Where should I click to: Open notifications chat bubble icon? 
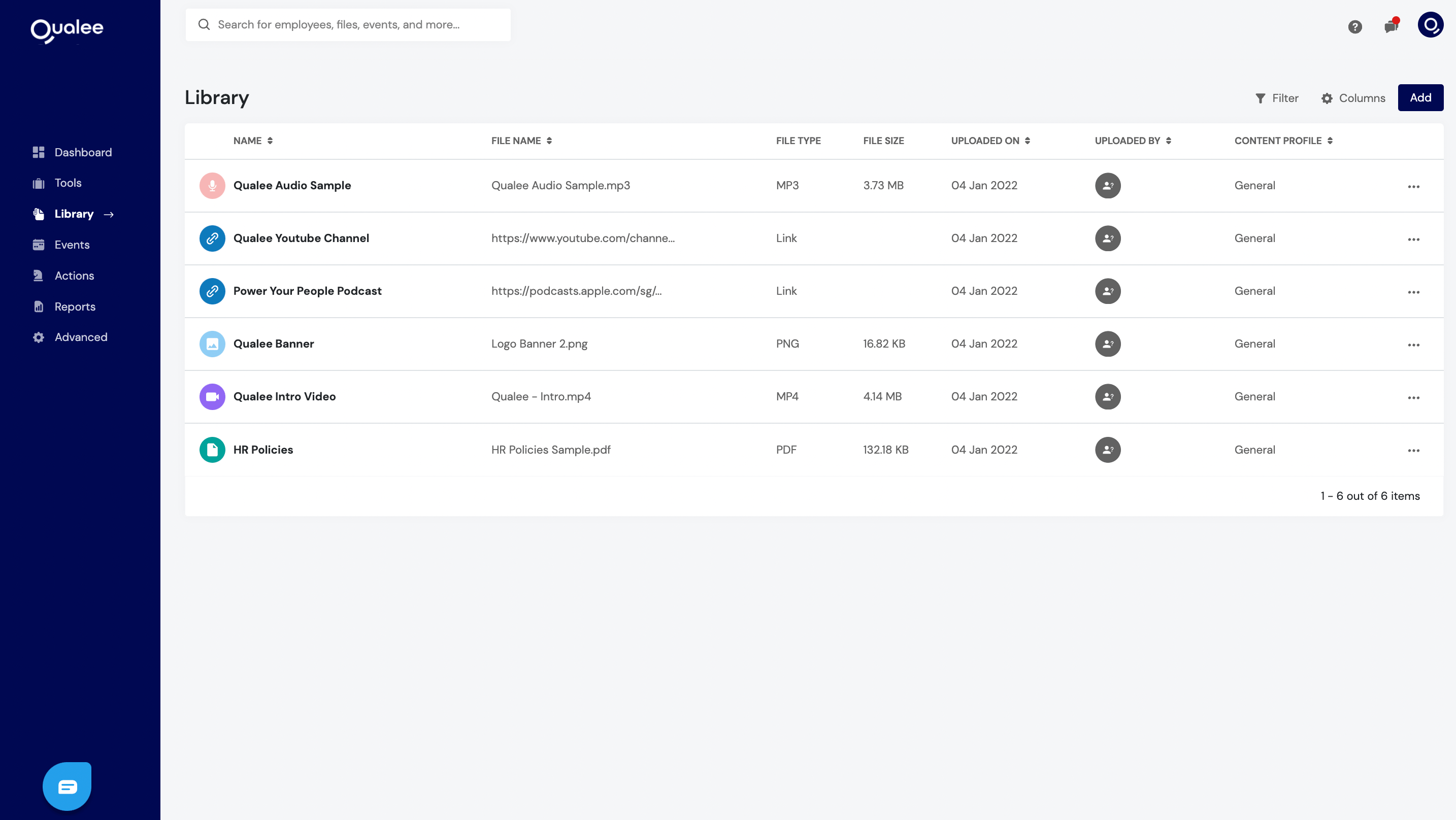click(1391, 26)
